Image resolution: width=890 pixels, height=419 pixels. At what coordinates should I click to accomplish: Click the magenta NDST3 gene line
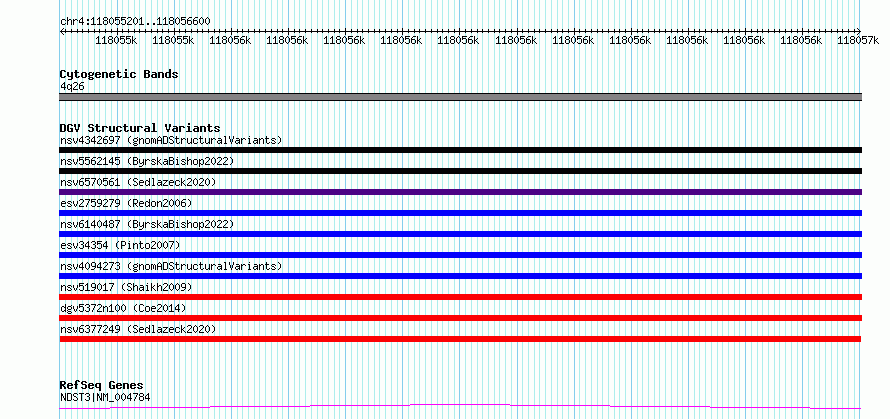coord(460,406)
